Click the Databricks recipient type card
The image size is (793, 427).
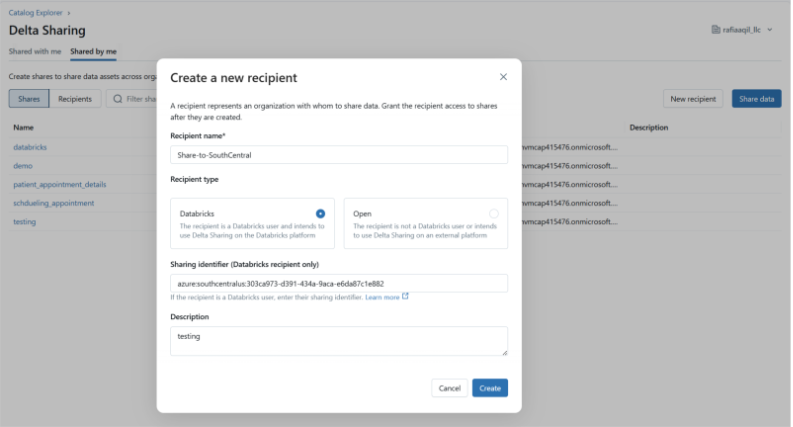(x=252, y=223)
